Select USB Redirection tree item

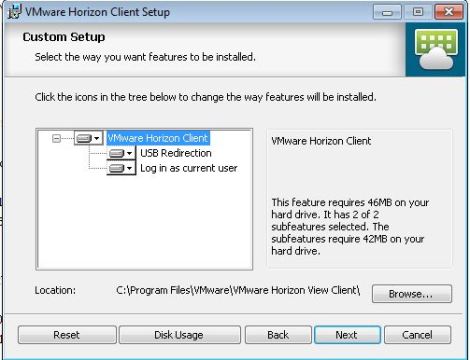(176, 153)
